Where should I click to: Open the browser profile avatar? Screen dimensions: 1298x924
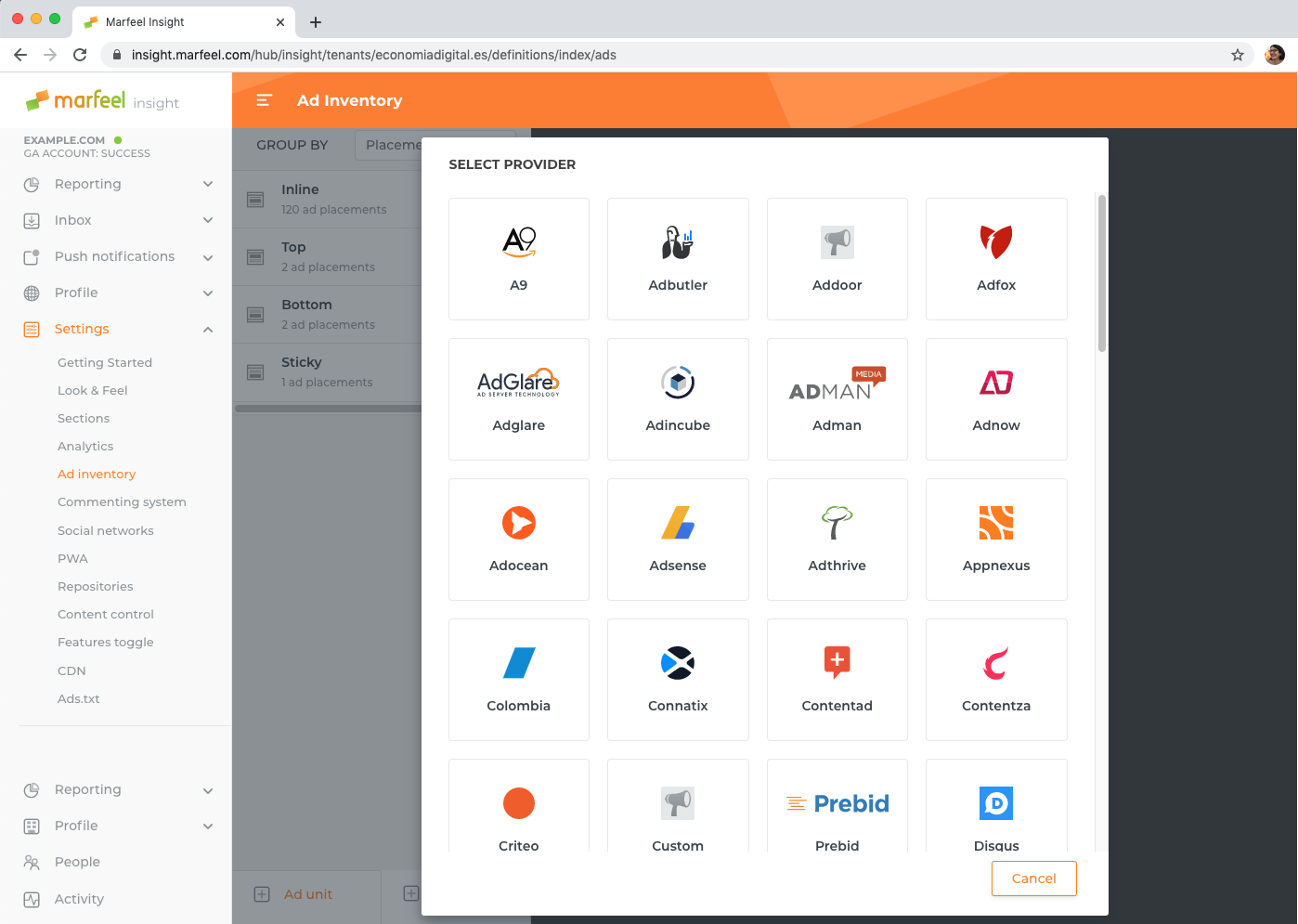pos(1275,55)
